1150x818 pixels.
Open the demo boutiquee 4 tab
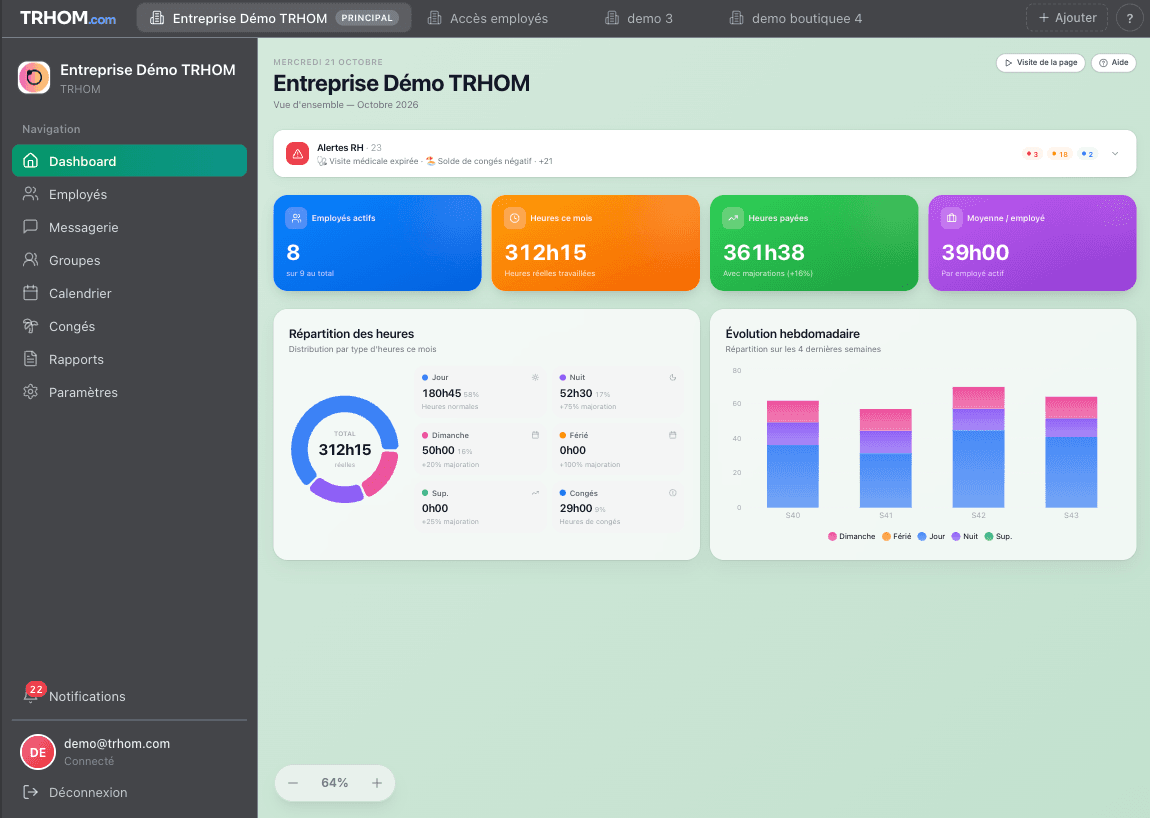[x=796, y=18]
